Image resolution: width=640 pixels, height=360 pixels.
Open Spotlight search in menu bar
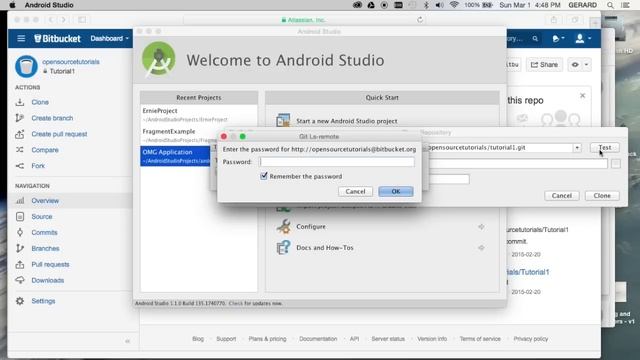610,5
